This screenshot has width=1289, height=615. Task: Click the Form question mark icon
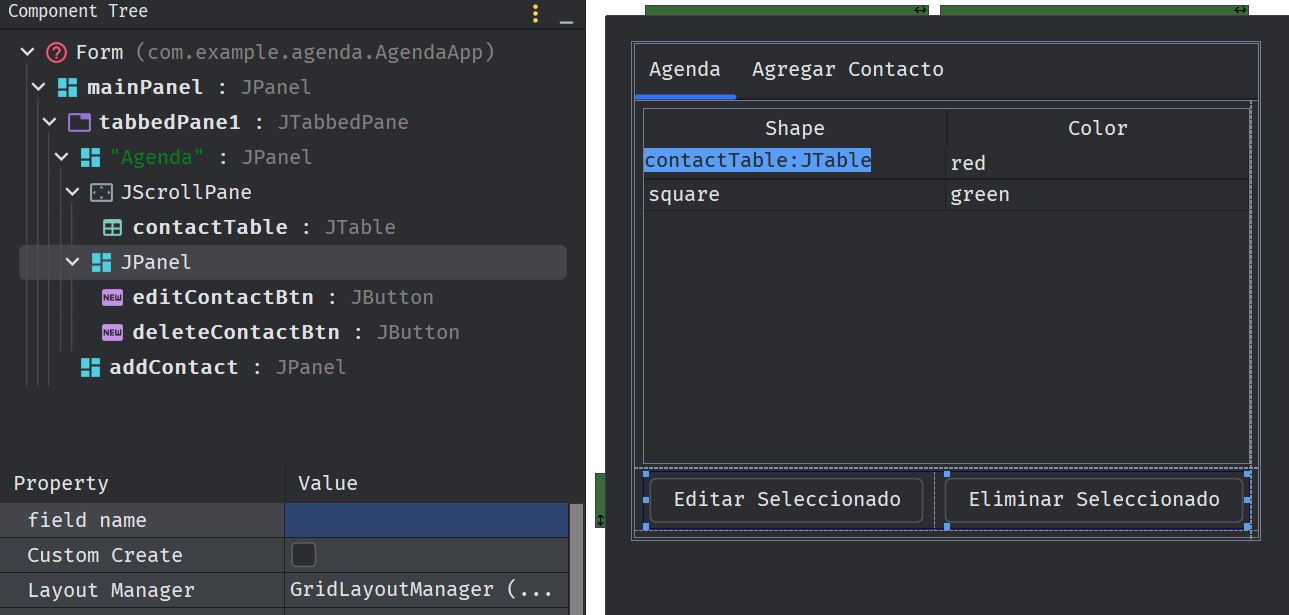[57, 53]
